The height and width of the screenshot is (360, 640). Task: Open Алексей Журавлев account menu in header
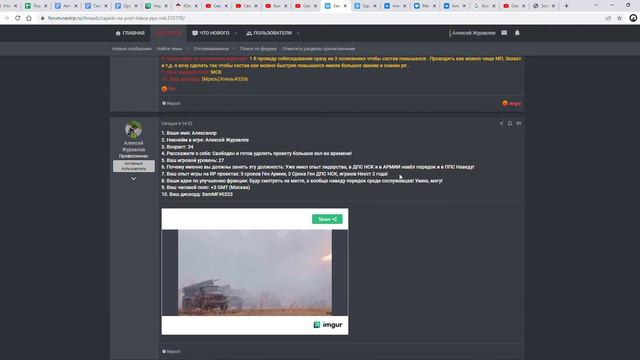[x=473, y=33]
